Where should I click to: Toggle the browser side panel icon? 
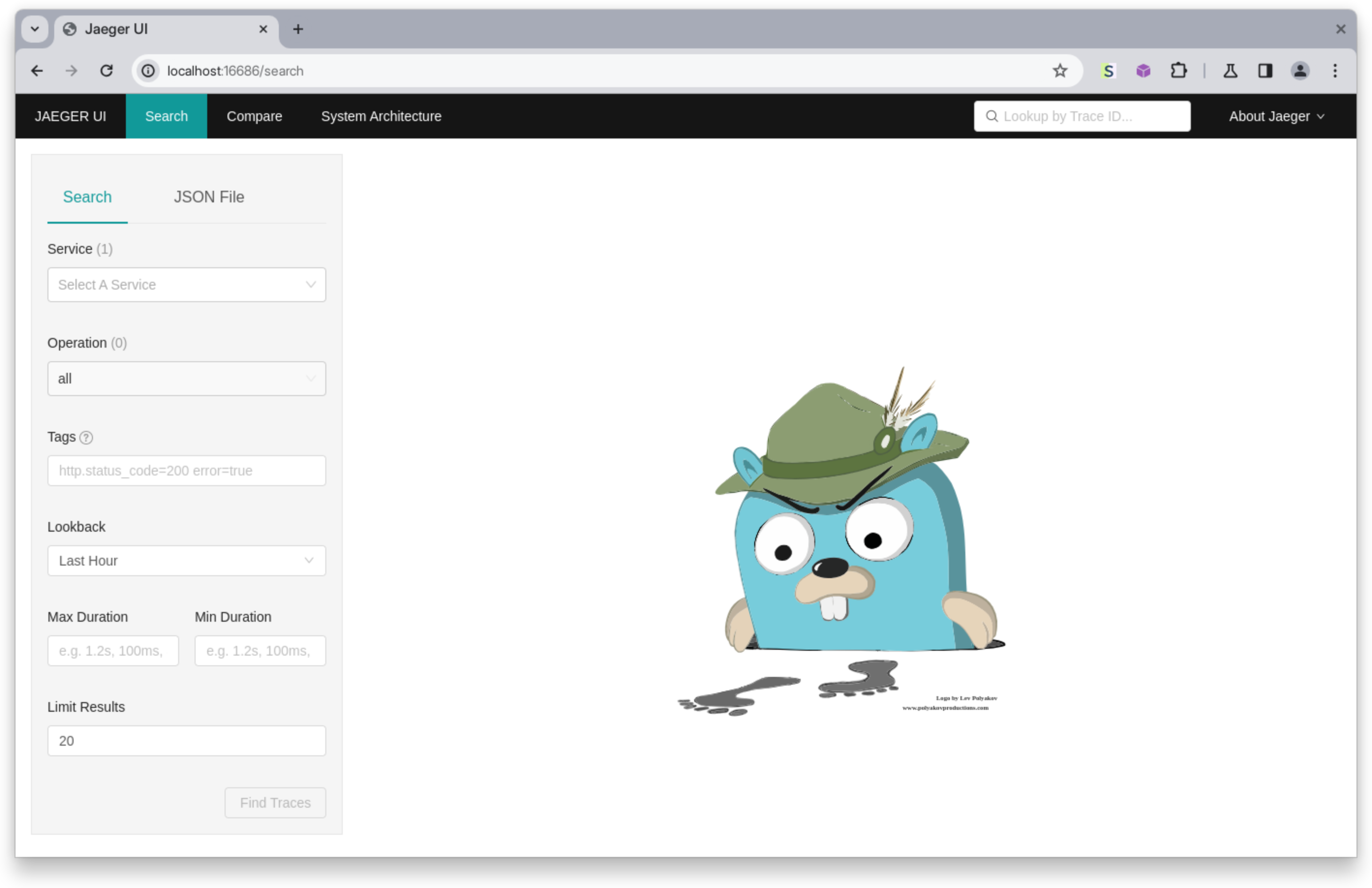[x=1265, y=71]
